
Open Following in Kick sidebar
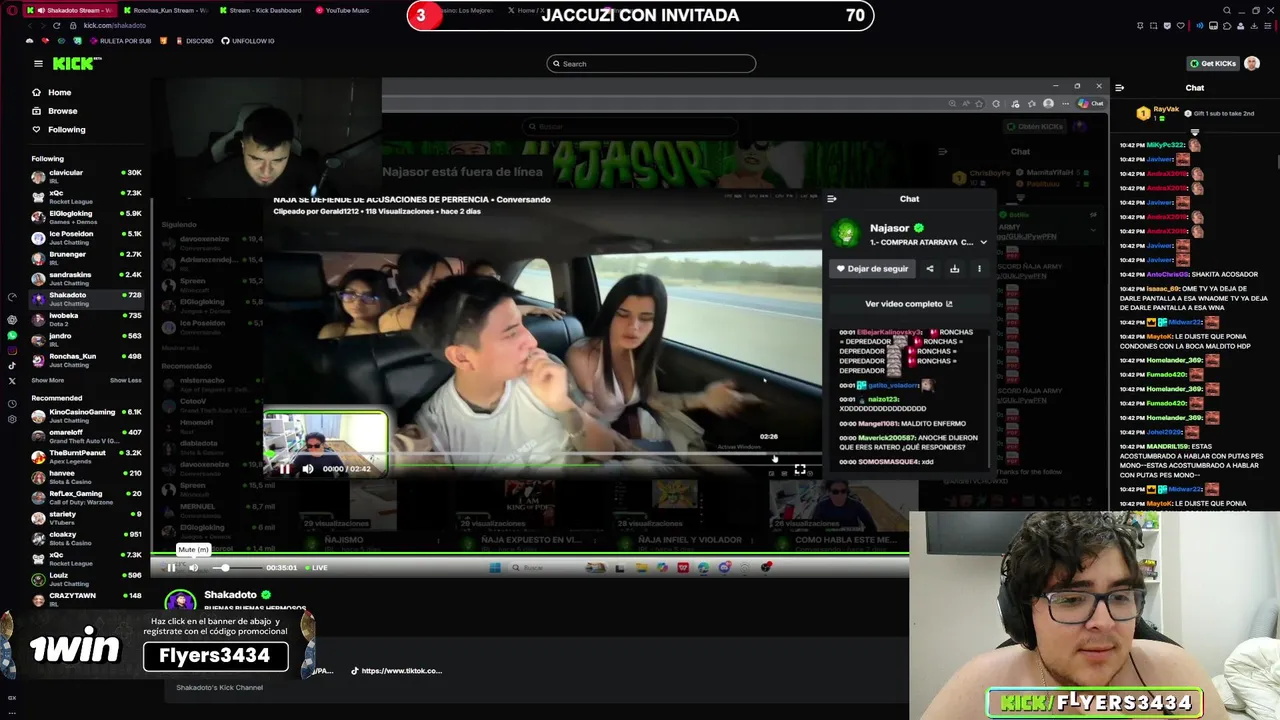(66, 129)
